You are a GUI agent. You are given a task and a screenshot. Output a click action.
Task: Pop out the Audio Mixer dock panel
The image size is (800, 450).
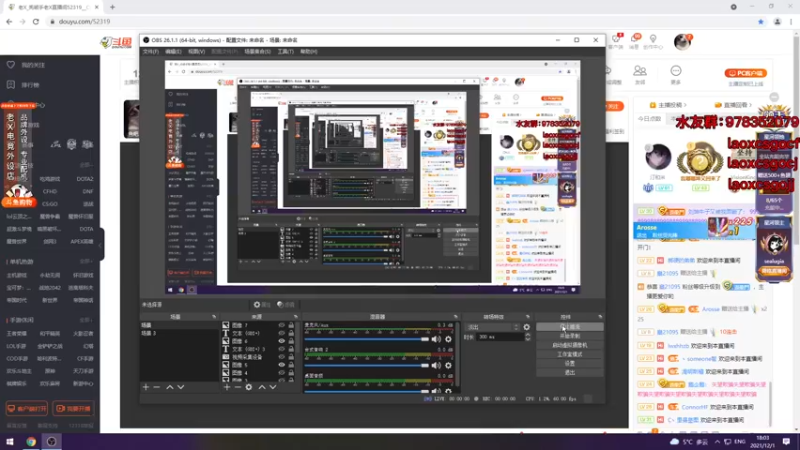[x=456, y=317]
